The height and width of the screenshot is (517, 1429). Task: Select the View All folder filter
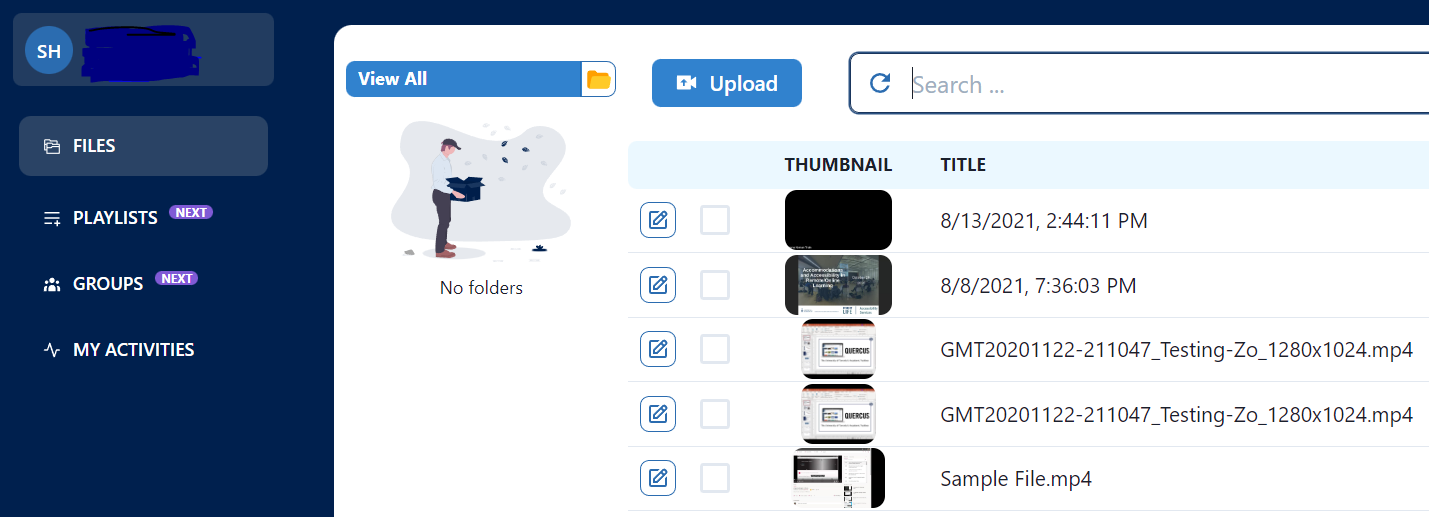463,79
